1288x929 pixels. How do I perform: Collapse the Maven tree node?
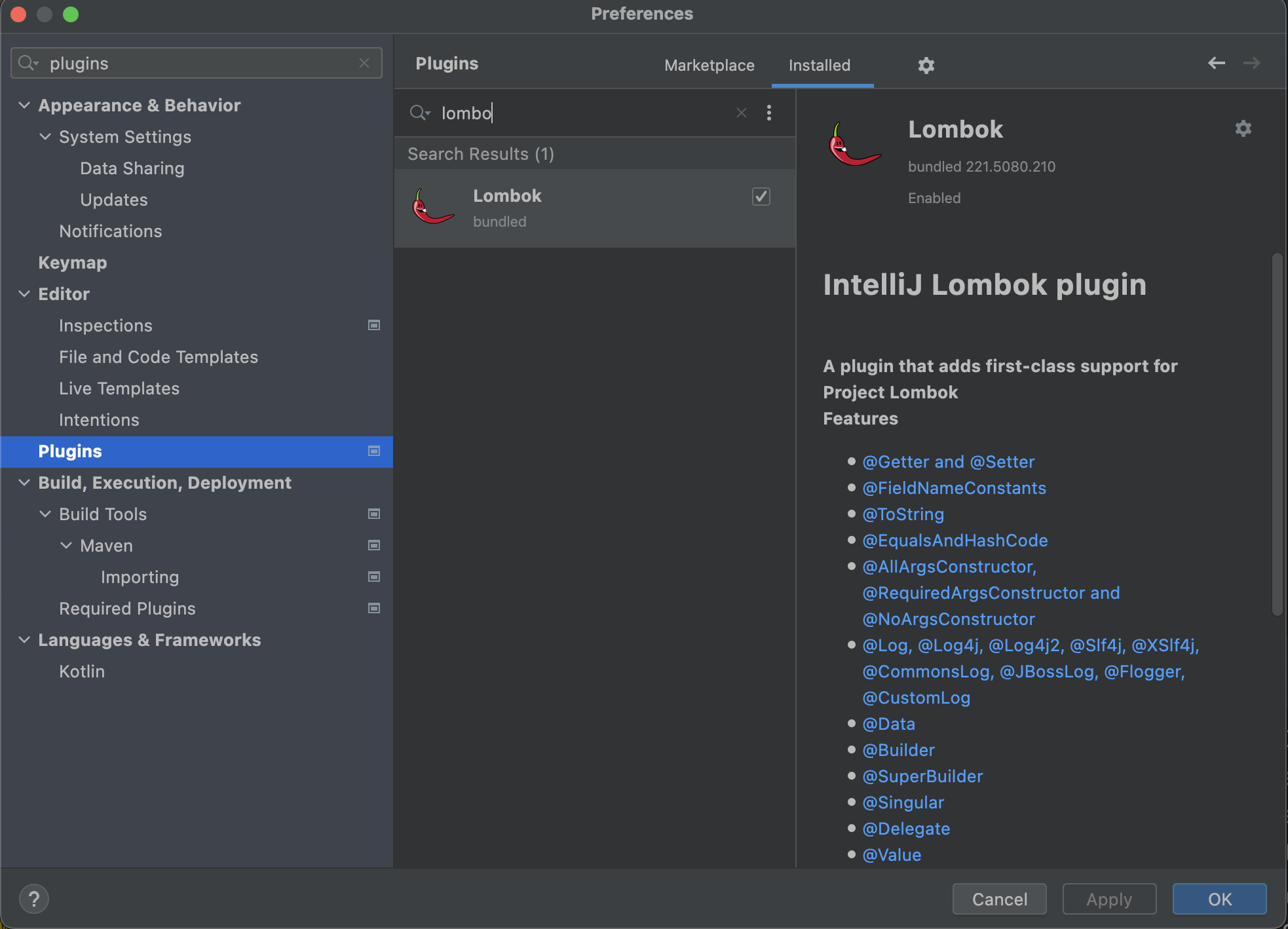click(x=66, y=545)
